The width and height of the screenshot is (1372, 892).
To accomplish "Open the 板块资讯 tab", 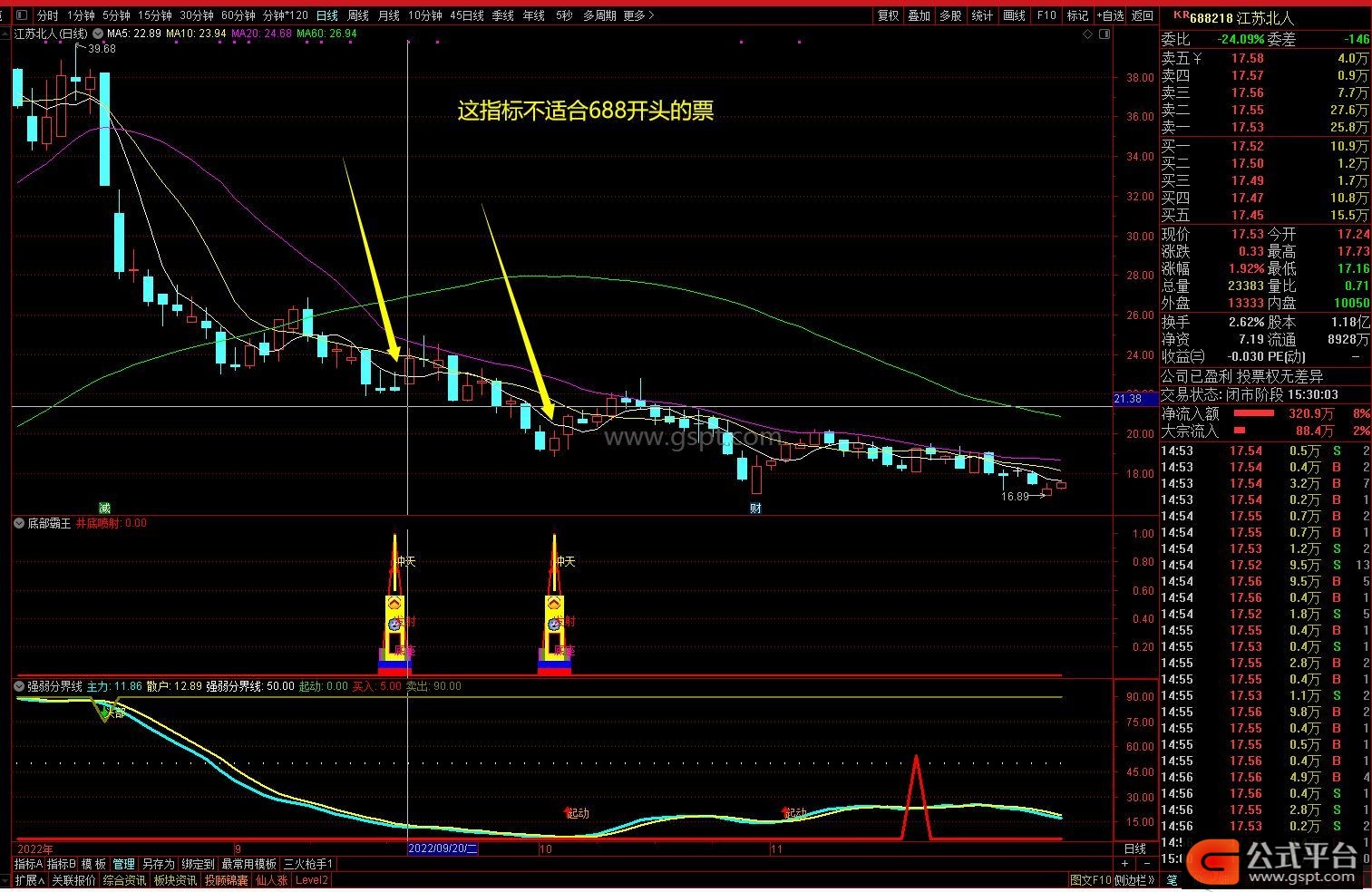I will [175, 880].
